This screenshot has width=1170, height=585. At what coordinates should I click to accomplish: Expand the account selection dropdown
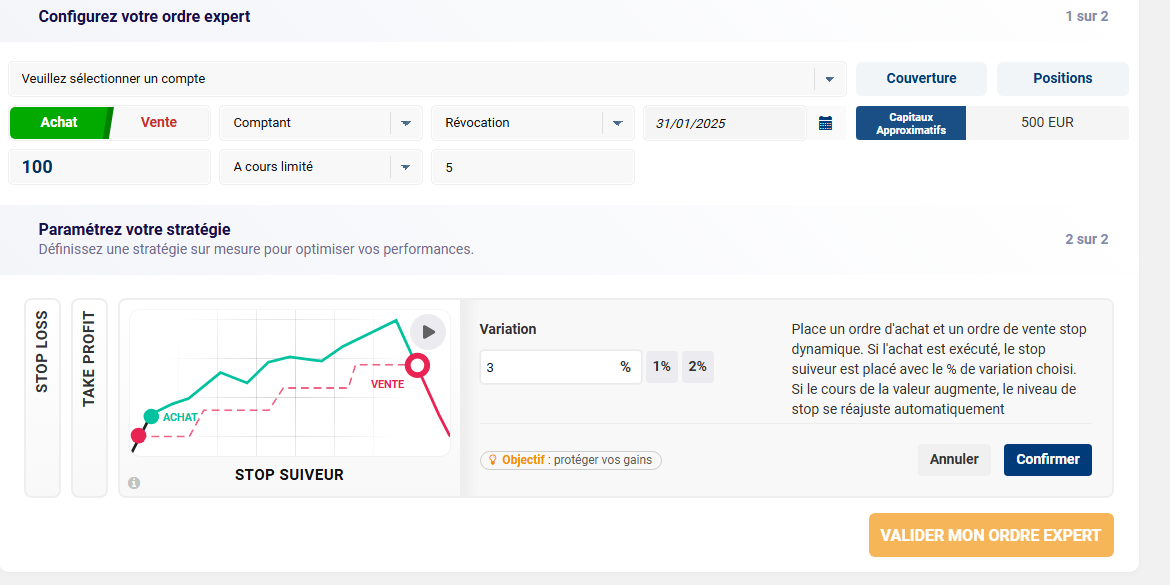pyautogui.click(x=828, y=79)
